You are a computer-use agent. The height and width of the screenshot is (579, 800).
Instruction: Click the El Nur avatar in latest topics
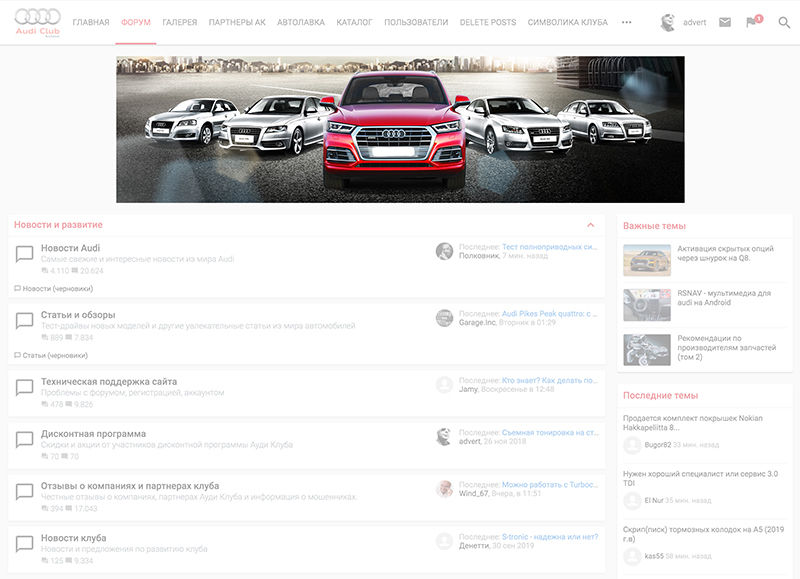click(632, 500)
